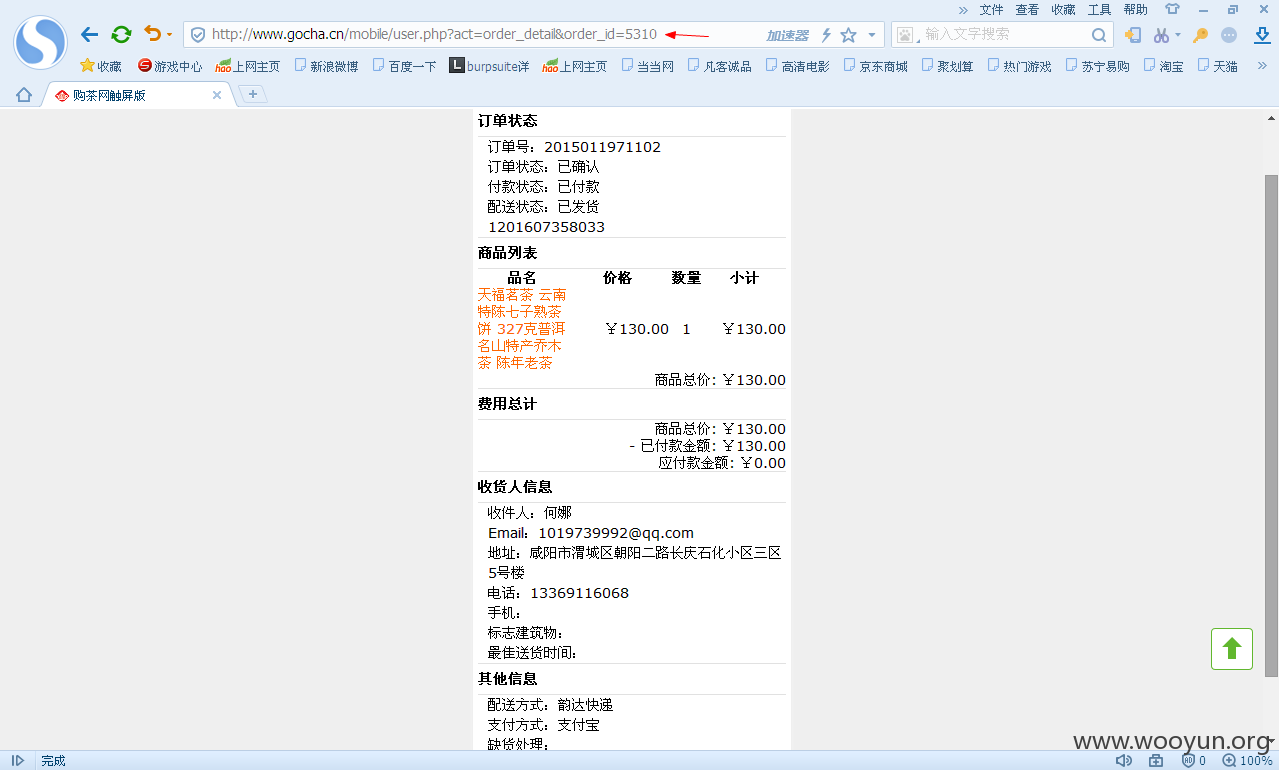Click the site security shield icon
1279x770 pixels.
(198, 35)
